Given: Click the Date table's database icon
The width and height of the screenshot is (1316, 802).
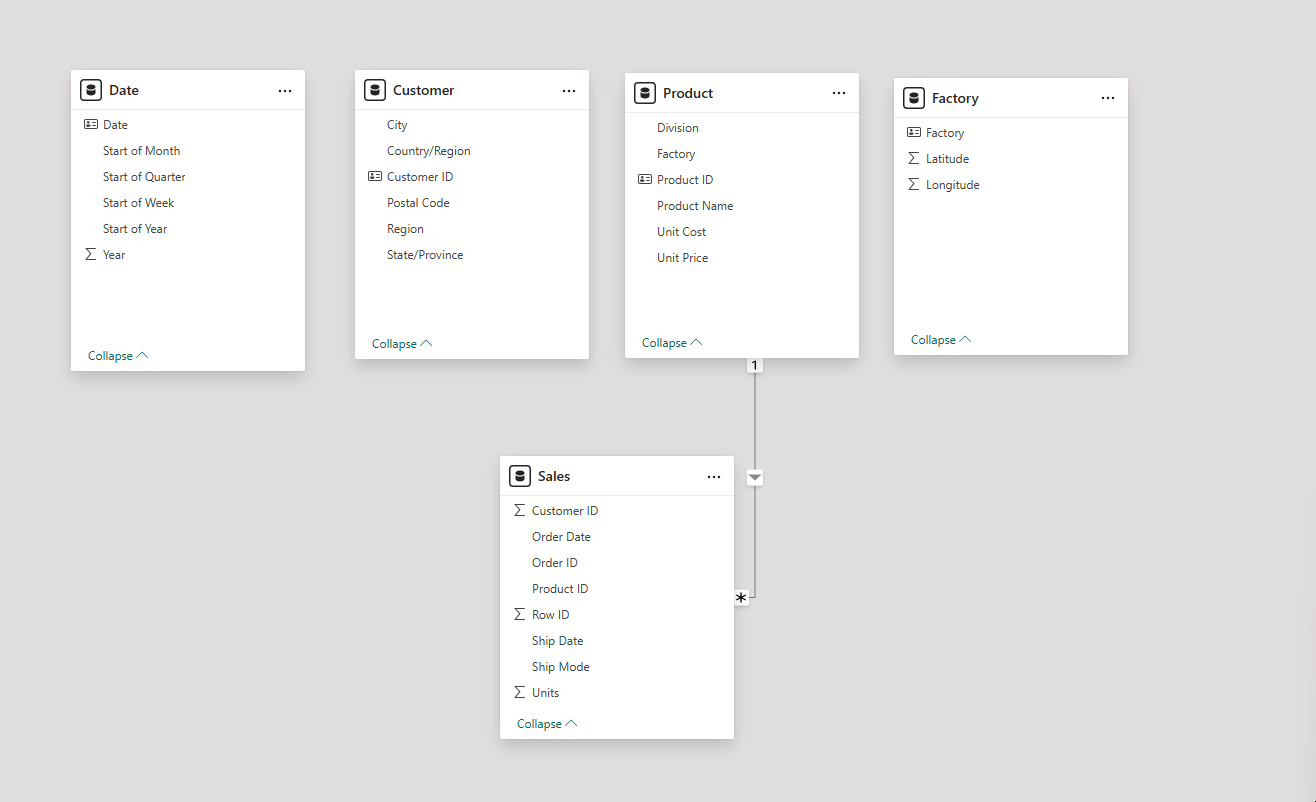Looking at the screenshot, I should (x=91, y=90).
